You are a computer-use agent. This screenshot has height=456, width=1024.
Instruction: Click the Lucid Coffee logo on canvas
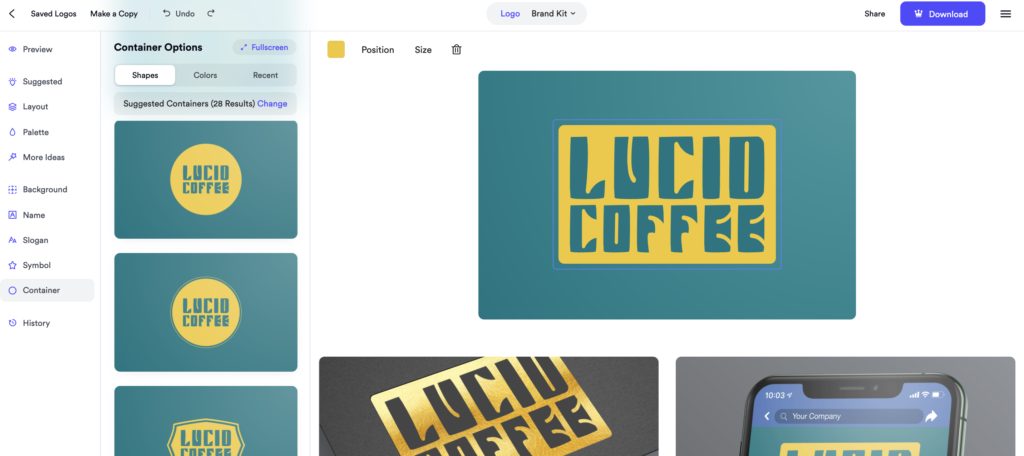point(667,195)
